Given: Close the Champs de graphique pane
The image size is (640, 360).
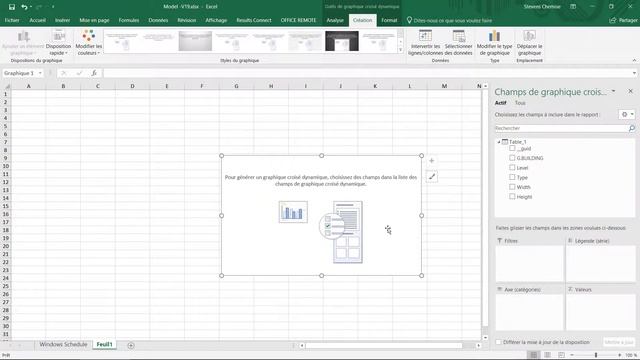Looking at the screenshot, I should (x=630, y=91).
